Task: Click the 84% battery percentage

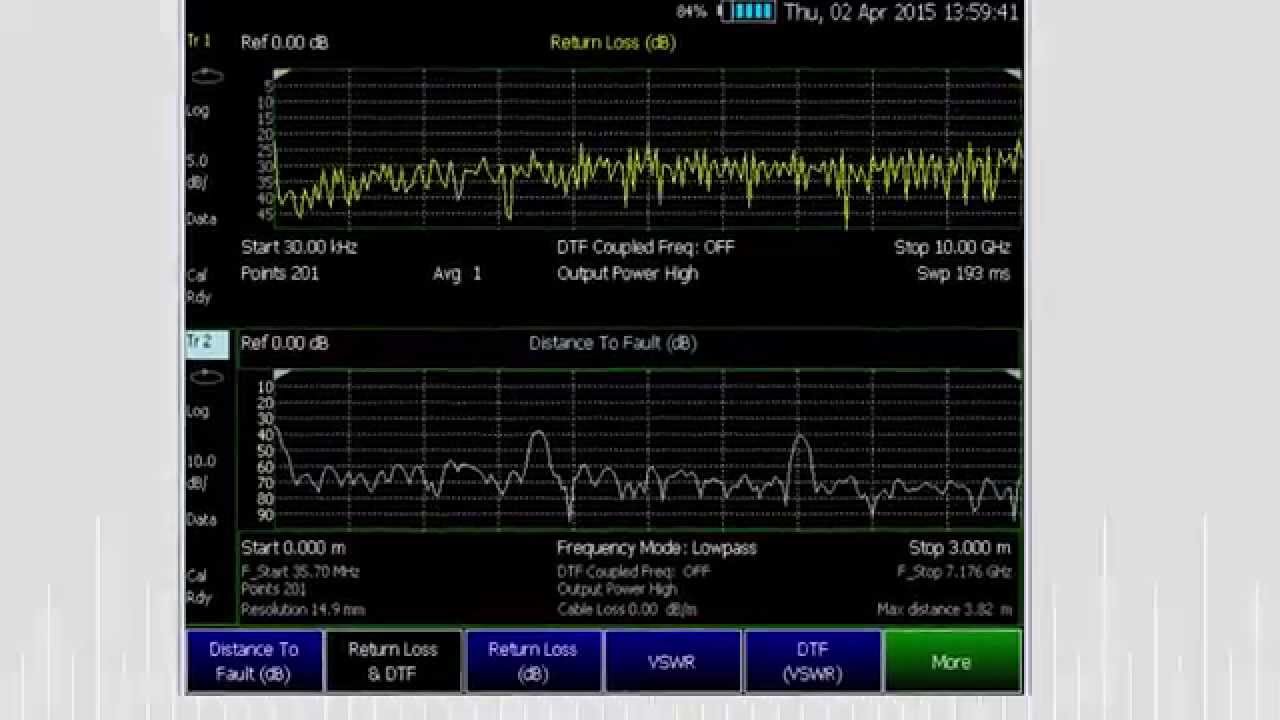Action: tap(692, 12)
